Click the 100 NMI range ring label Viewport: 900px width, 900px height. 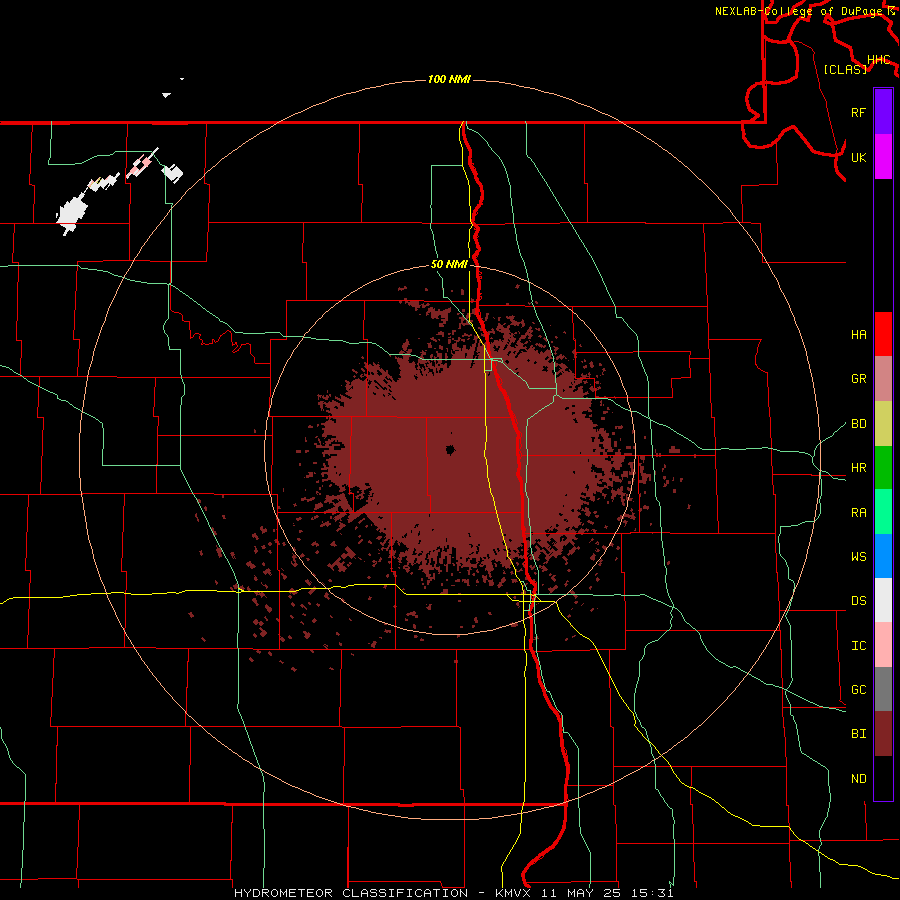click(x=449, y=79)
